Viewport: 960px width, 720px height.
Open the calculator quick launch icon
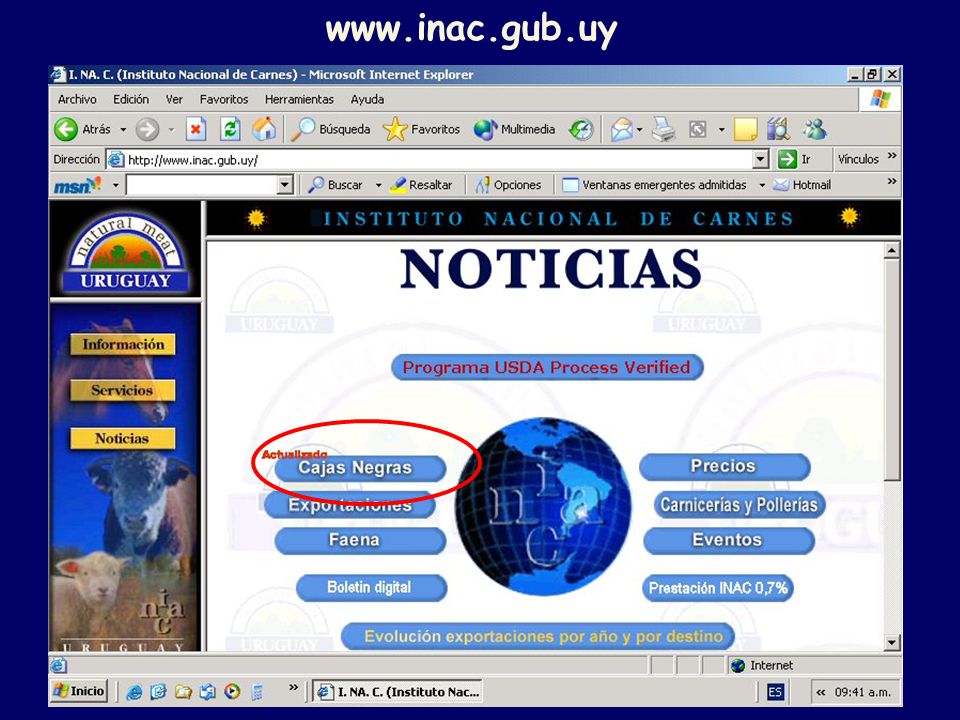[257, 692]
